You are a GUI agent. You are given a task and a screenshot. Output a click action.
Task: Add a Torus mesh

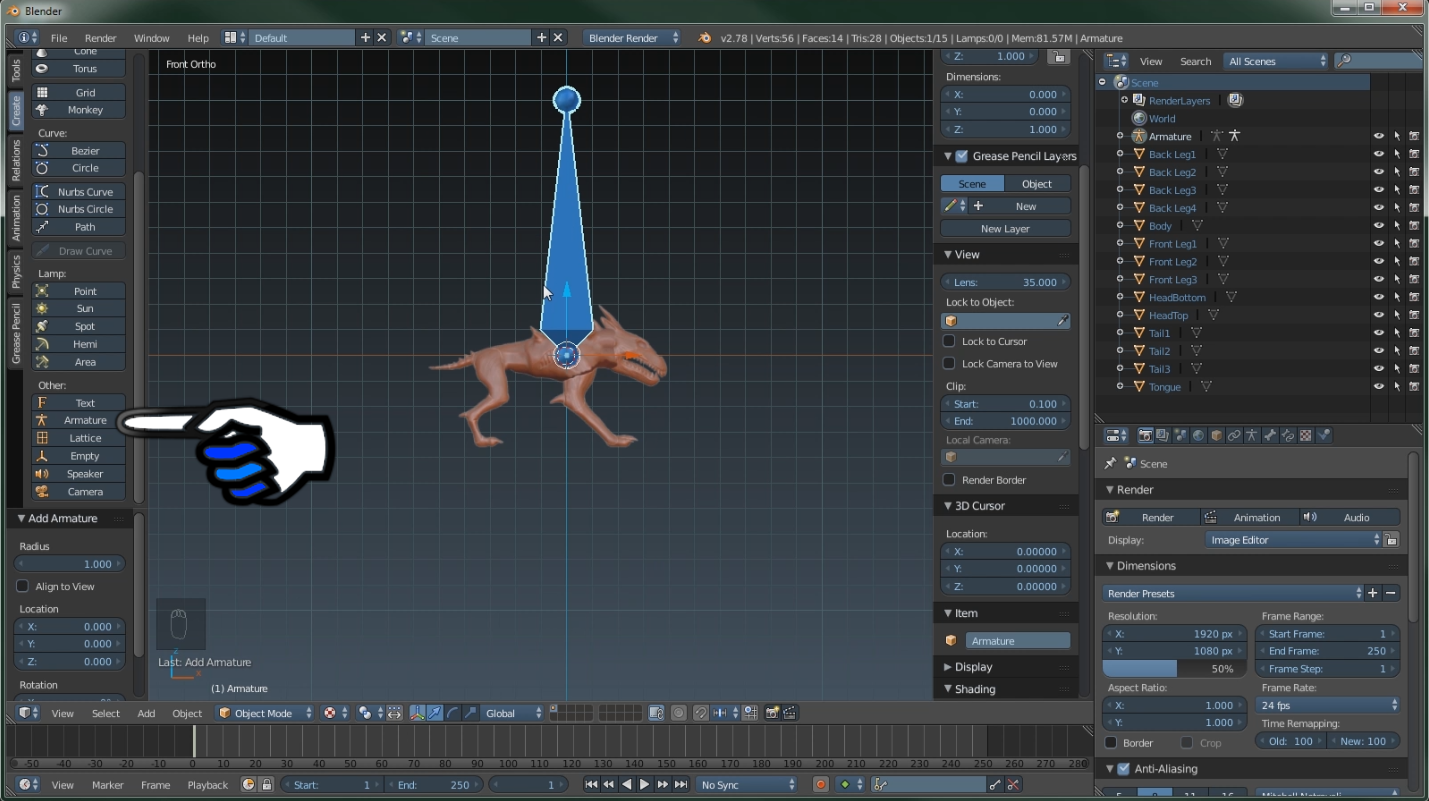(x=79, y=69)
